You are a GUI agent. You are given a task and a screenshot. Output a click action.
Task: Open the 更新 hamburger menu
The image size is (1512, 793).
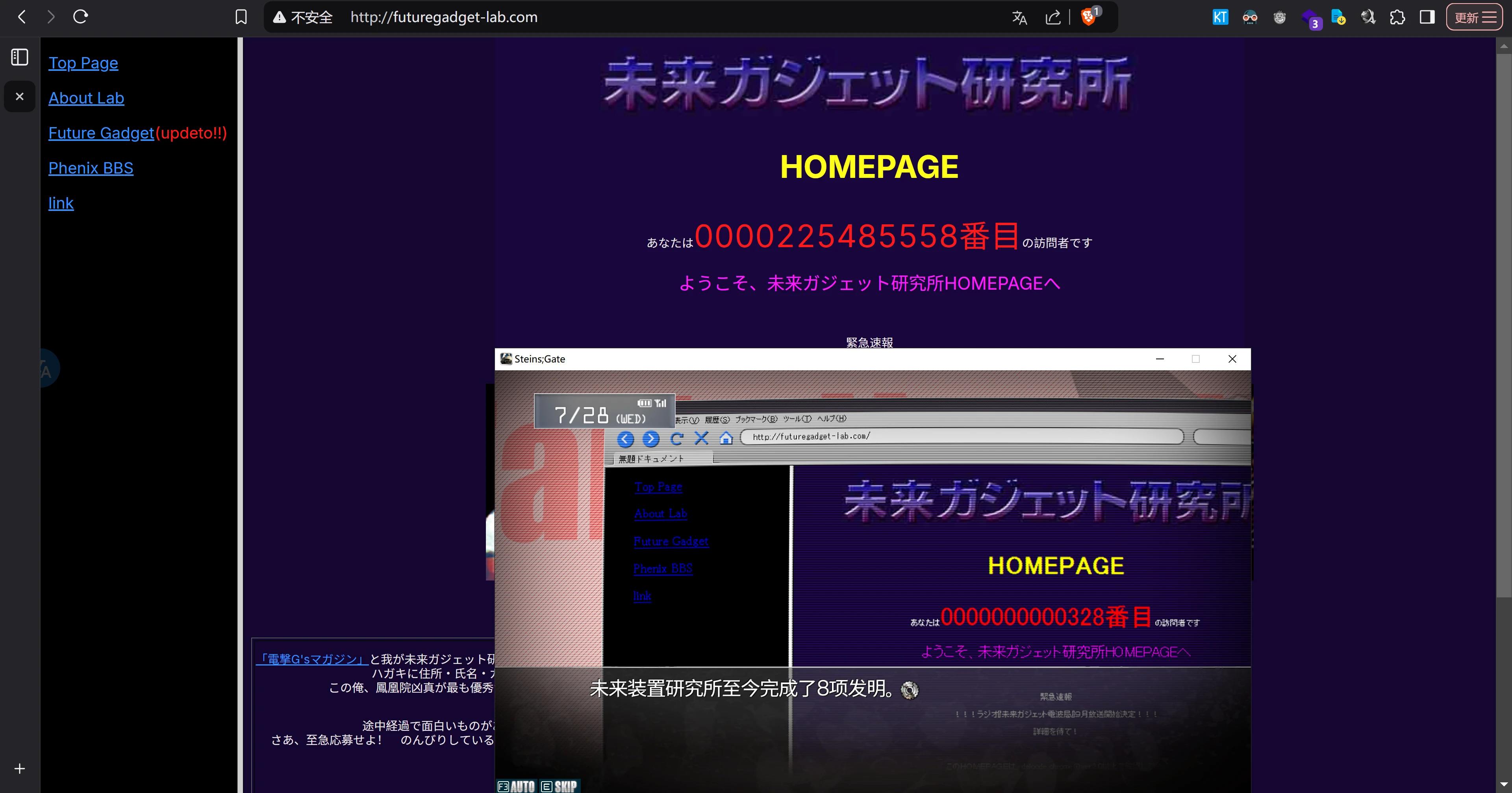[x=1475, y=17]
